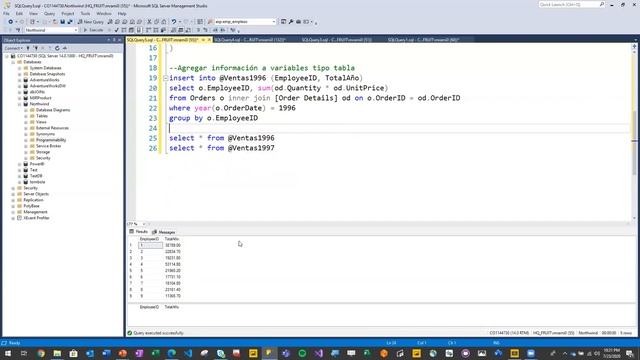The image size is (640, 360).
Task: Open Chrome from the taskbar
Action: 41,353
